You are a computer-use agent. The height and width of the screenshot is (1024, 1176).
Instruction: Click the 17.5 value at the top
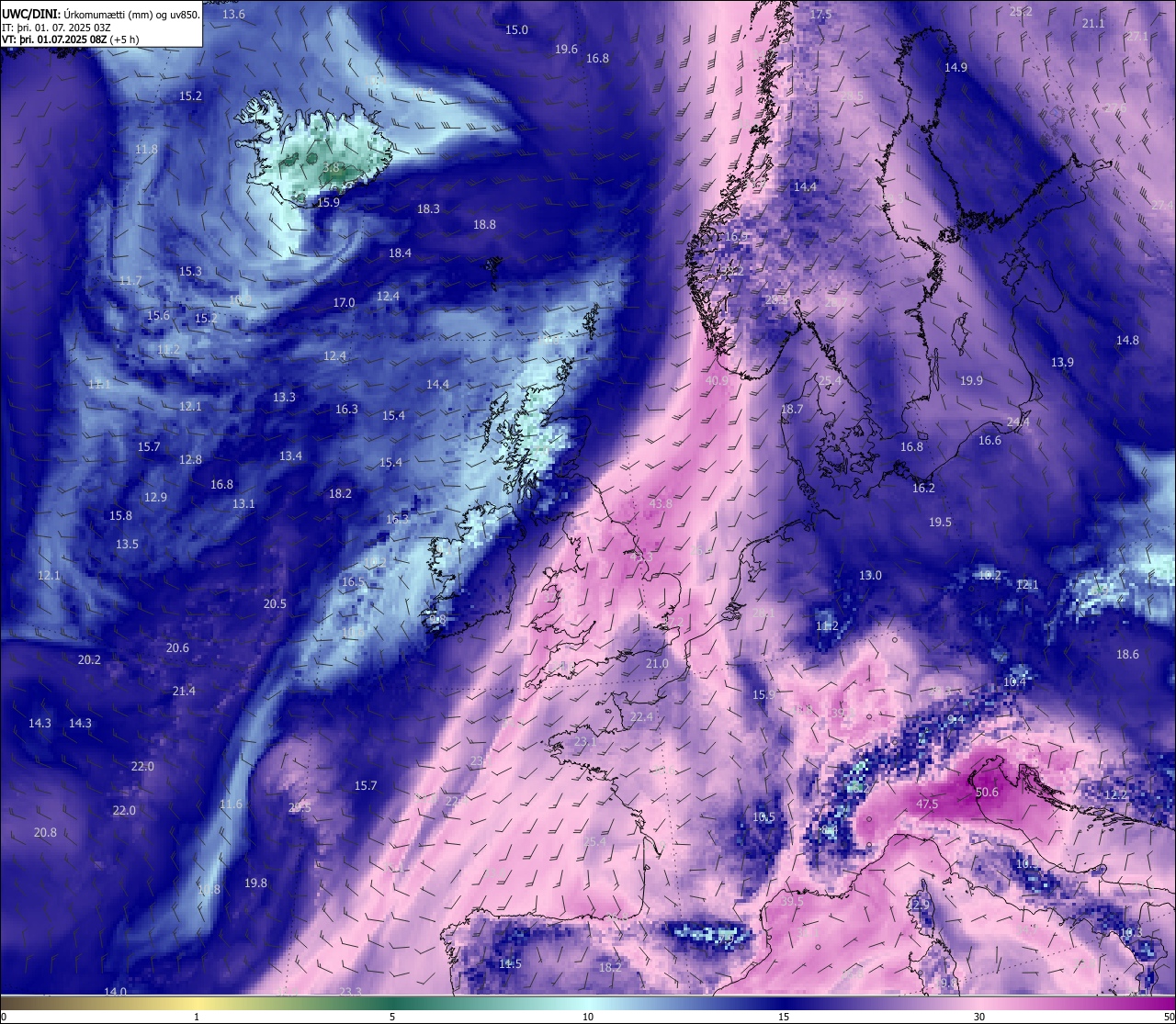[x=820, y=14]
